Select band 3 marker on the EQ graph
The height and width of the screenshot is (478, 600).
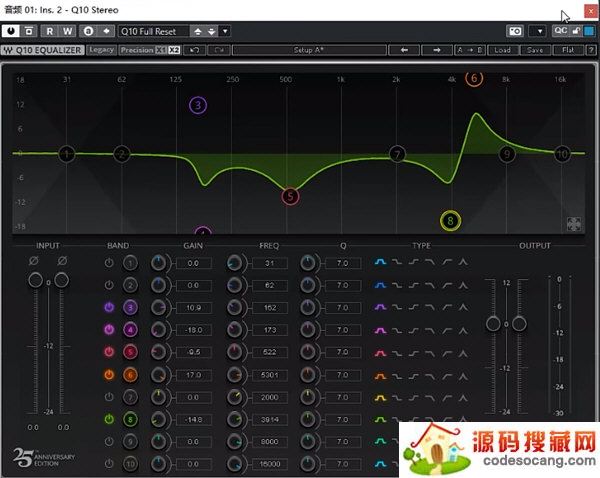198,105
